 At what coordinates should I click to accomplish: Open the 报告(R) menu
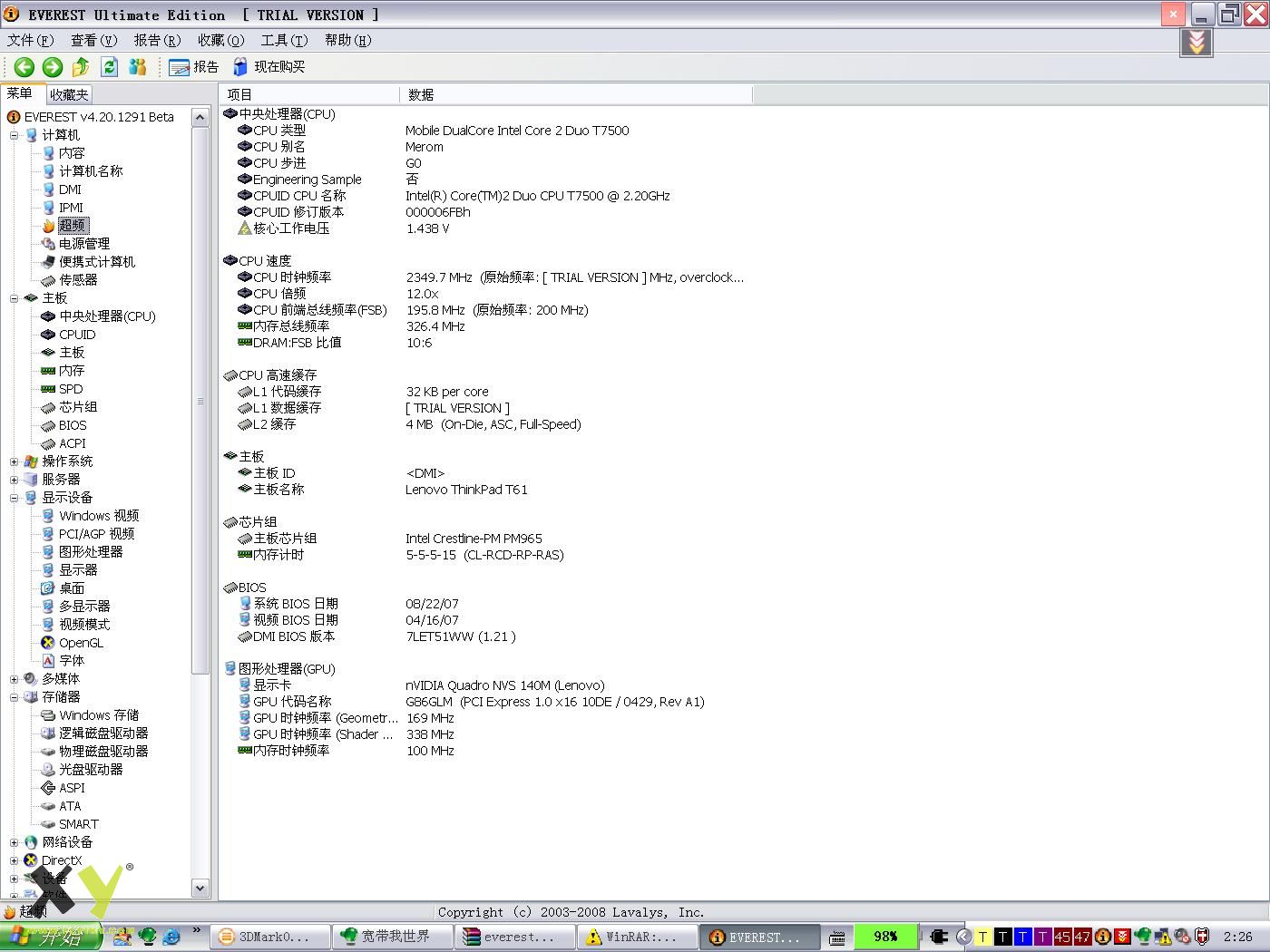click(x=158, y=40)
